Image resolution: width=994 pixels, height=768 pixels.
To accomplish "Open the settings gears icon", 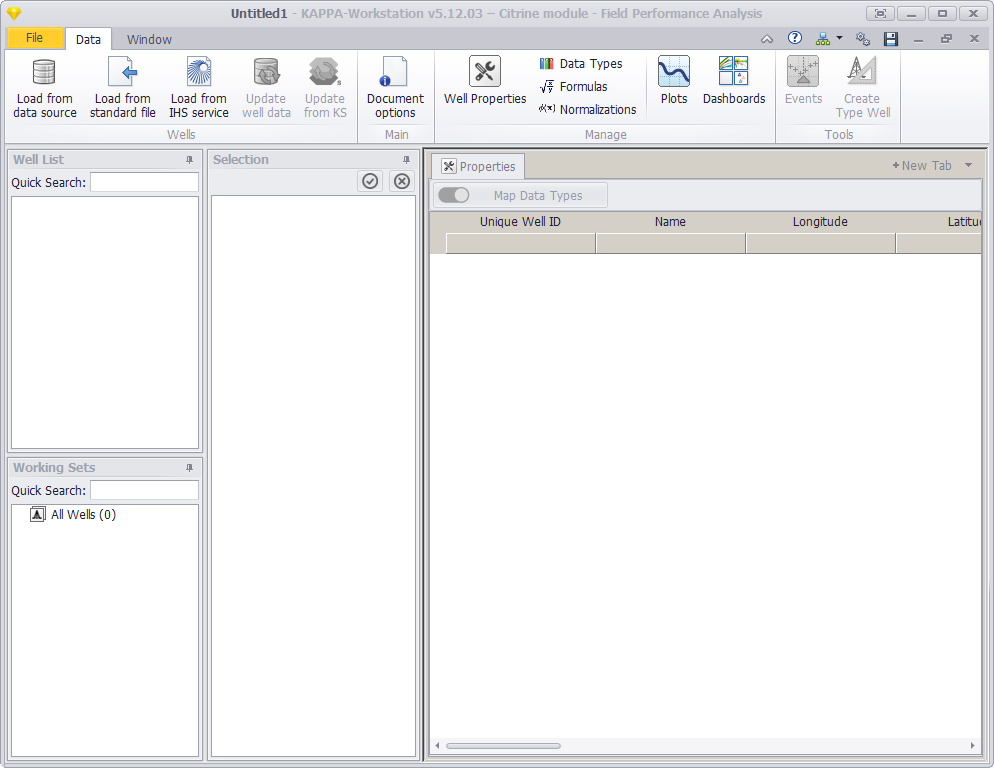I will pyautogui.click(x=862, y=39).
